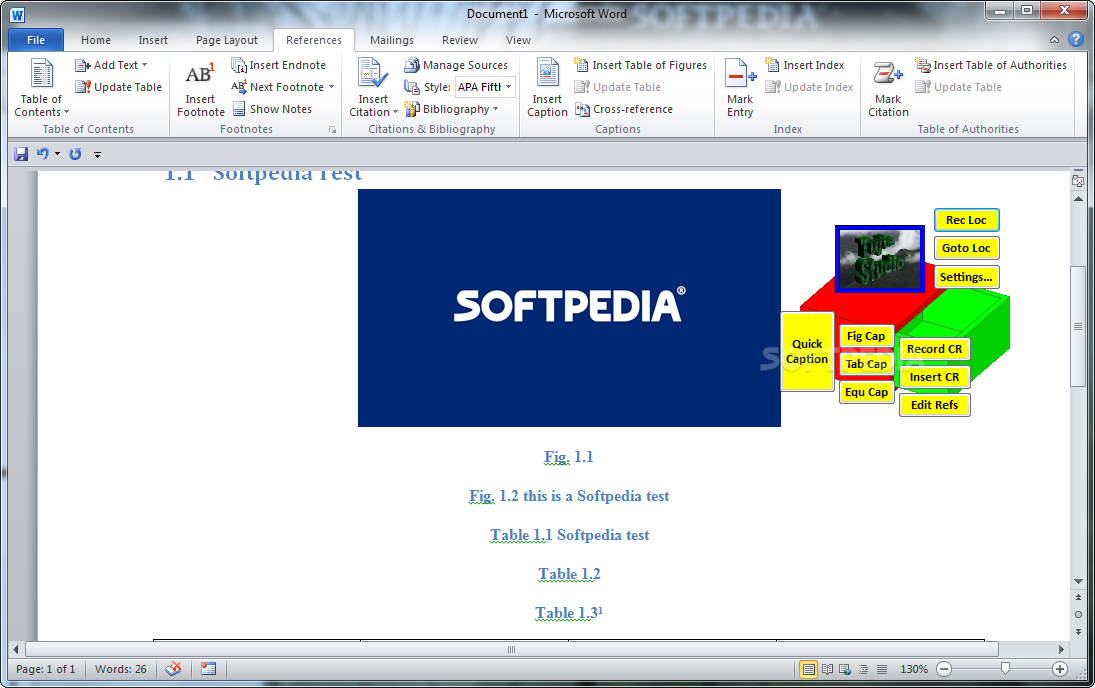This screenshot has width=1095, height=688.
Task: Switch to Full Screen Reading view
Action: (x=827, y=669)
